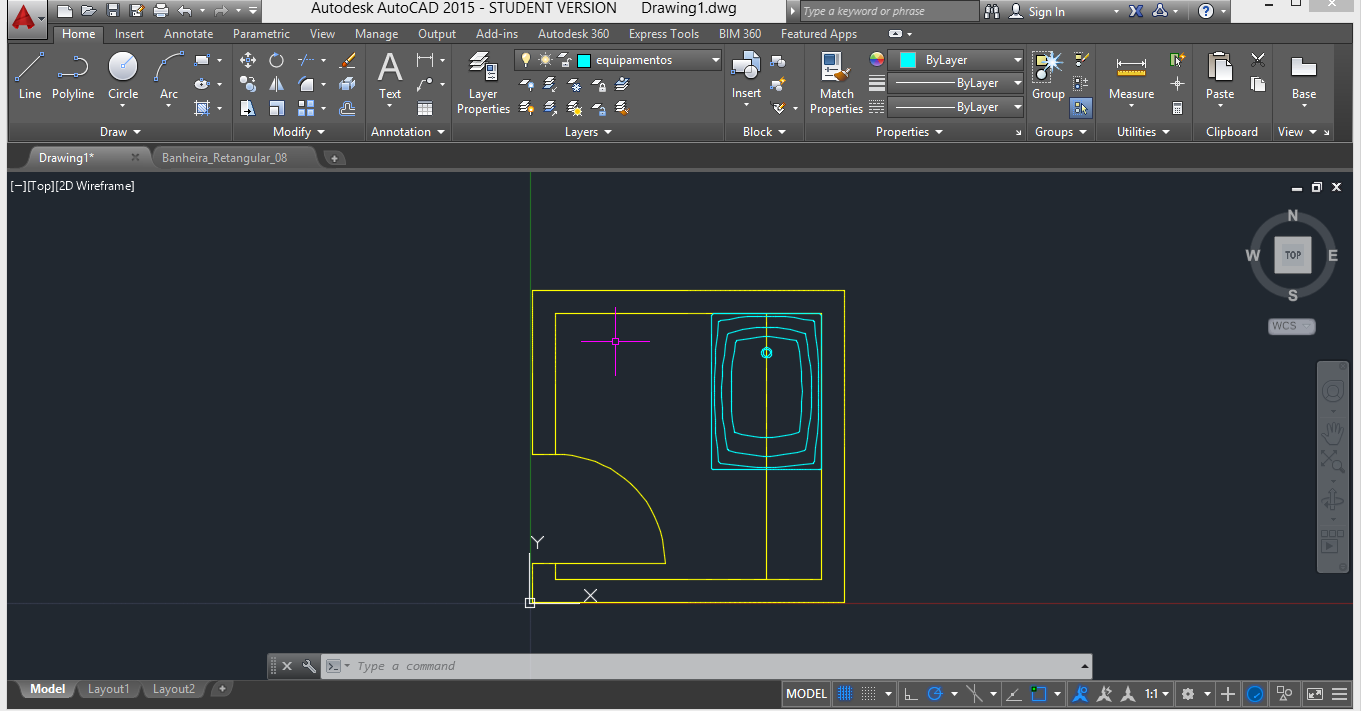Click the Offset tool icon
1361x711 pixels.
point(347,108)
